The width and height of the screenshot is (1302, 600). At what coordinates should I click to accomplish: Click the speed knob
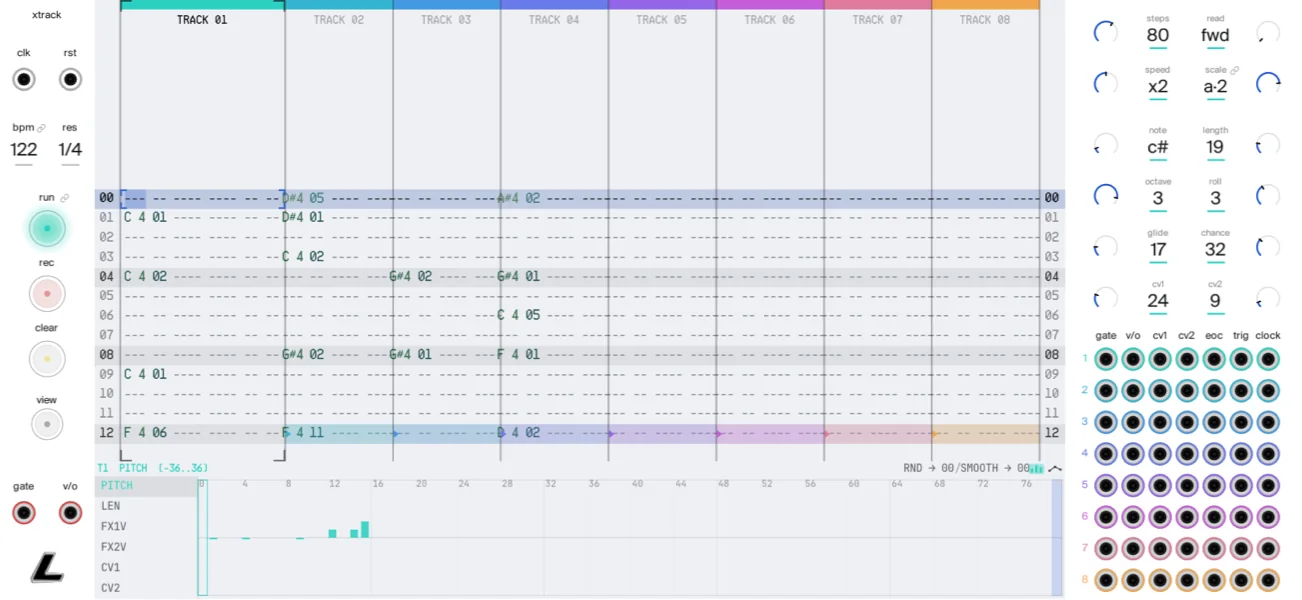click(1106, 84)
